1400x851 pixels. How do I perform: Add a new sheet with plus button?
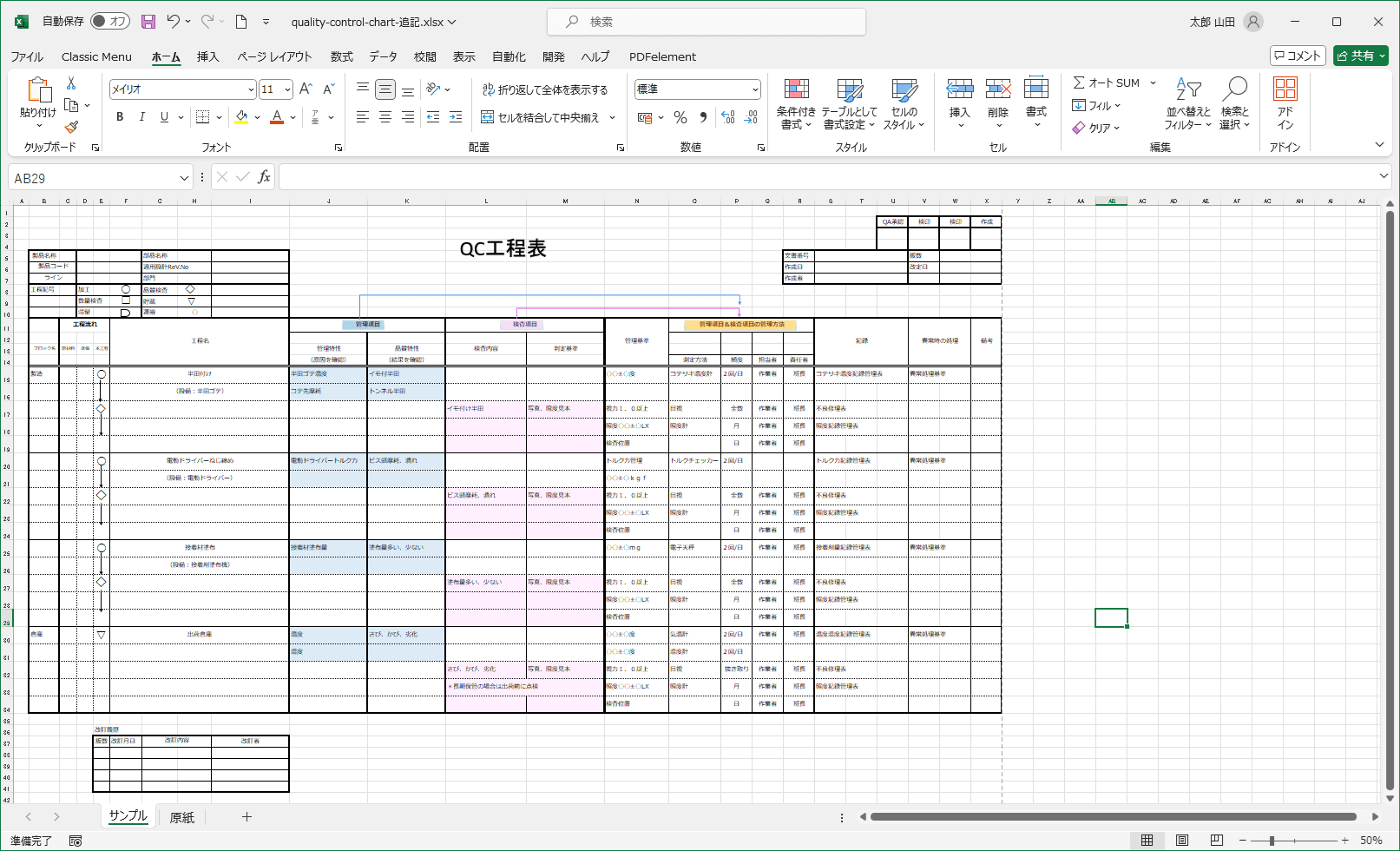click(x=246, y=816)
